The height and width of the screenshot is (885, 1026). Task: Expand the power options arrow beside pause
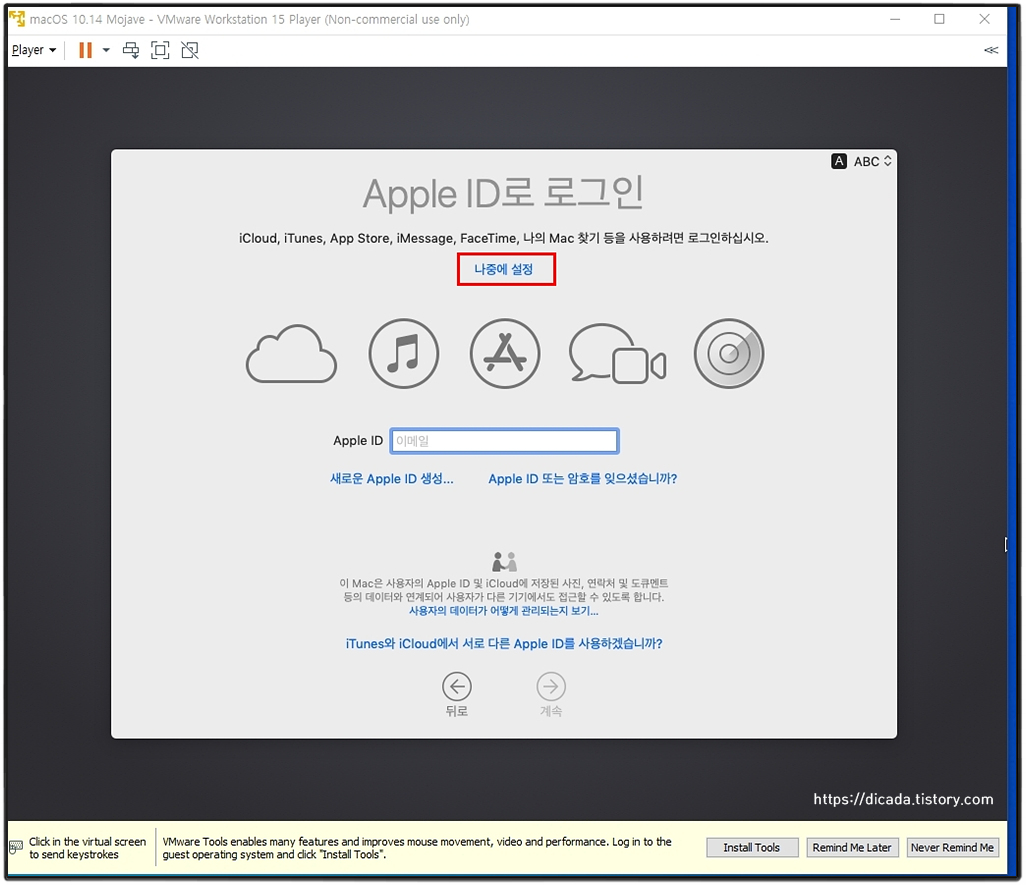click(x=106, y=50)
